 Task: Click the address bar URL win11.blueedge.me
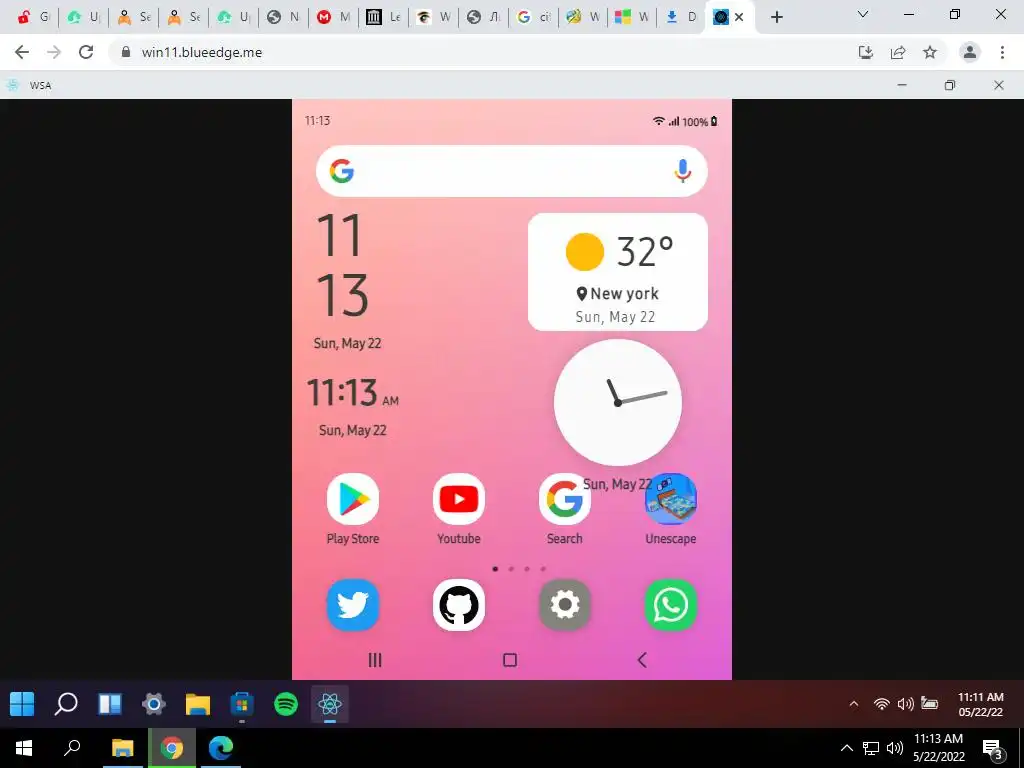coord(202,52)
